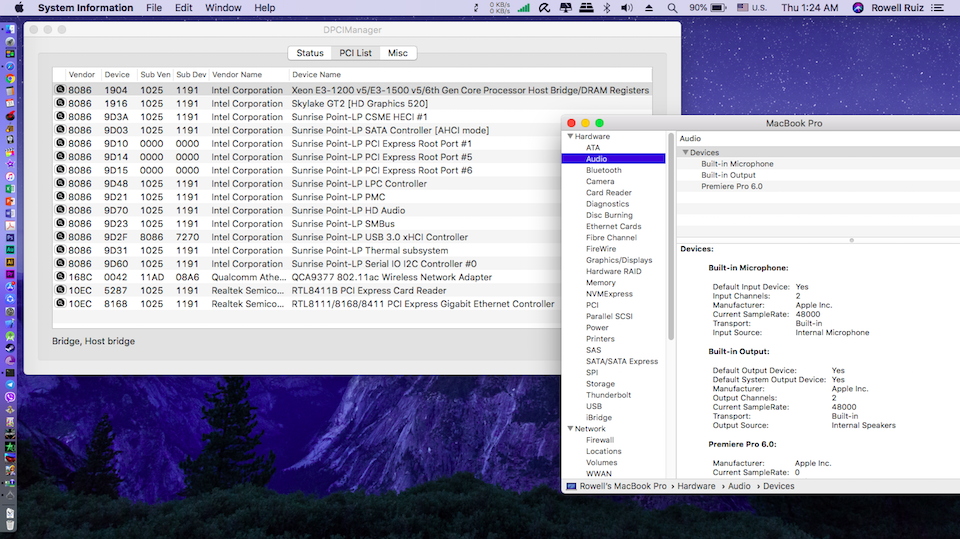960x539 pixels.
Task: Switch to the Misc tab
Action: (397, 53)
